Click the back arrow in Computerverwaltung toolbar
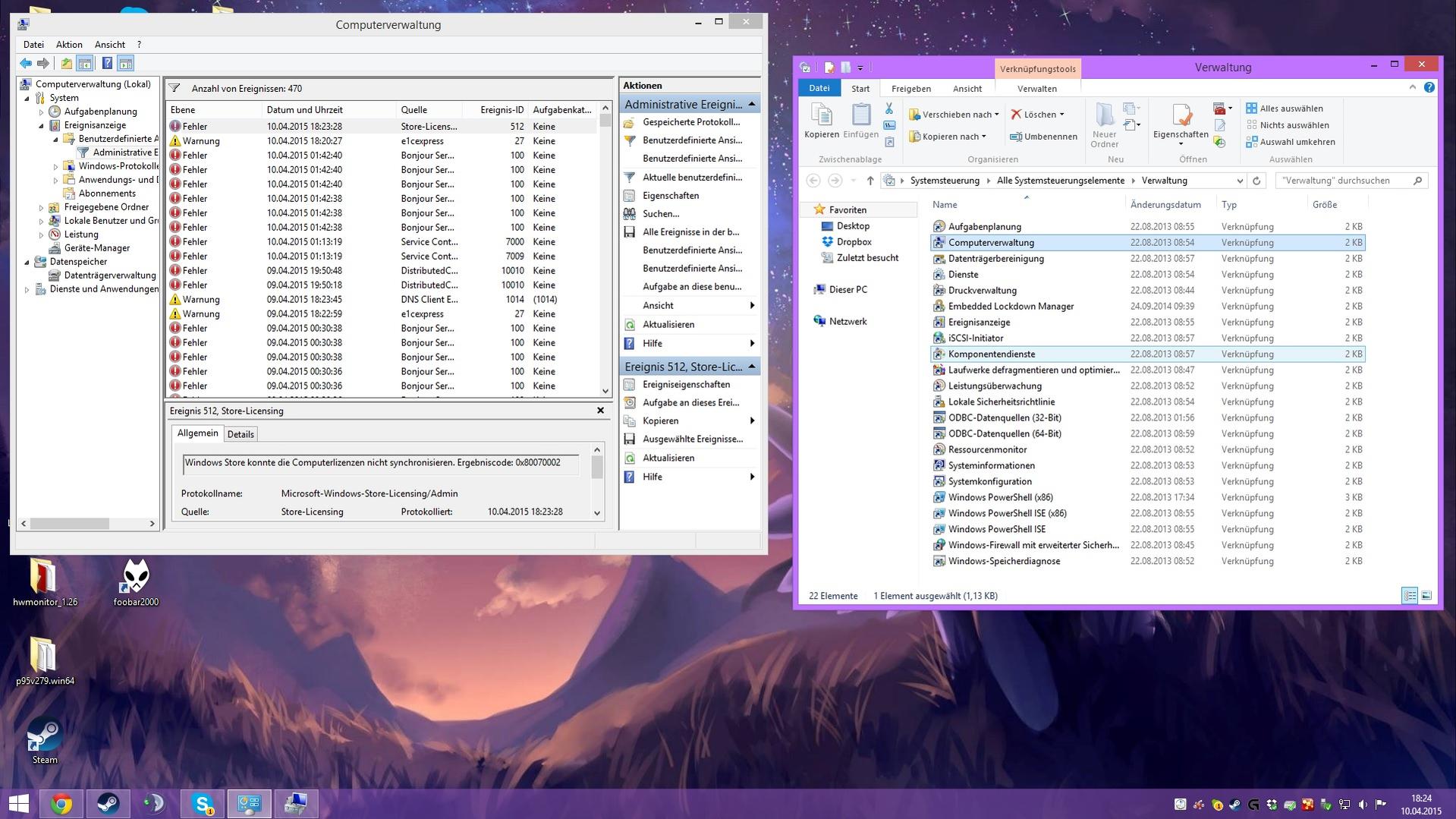The height and width of the screenshot is (819, 1456). 26,64
